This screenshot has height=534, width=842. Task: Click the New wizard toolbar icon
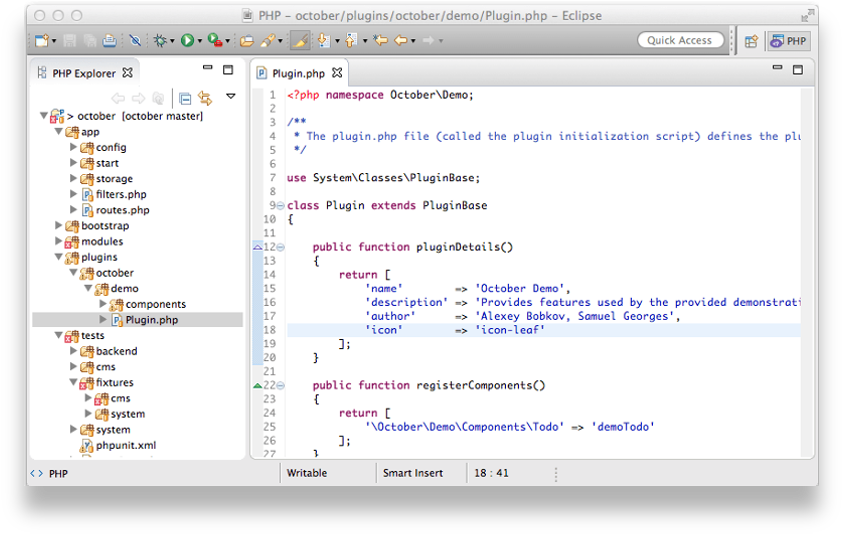coord(41,40)
